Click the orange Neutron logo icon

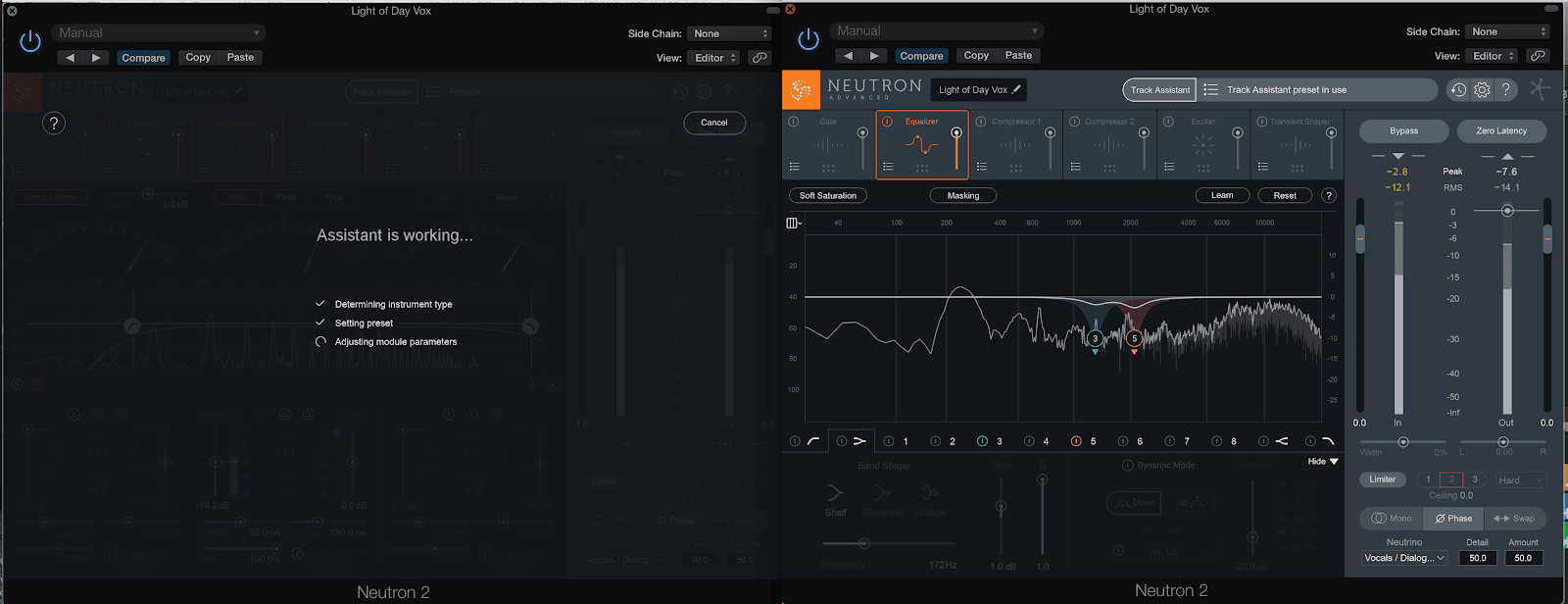(x=801, y=89)
